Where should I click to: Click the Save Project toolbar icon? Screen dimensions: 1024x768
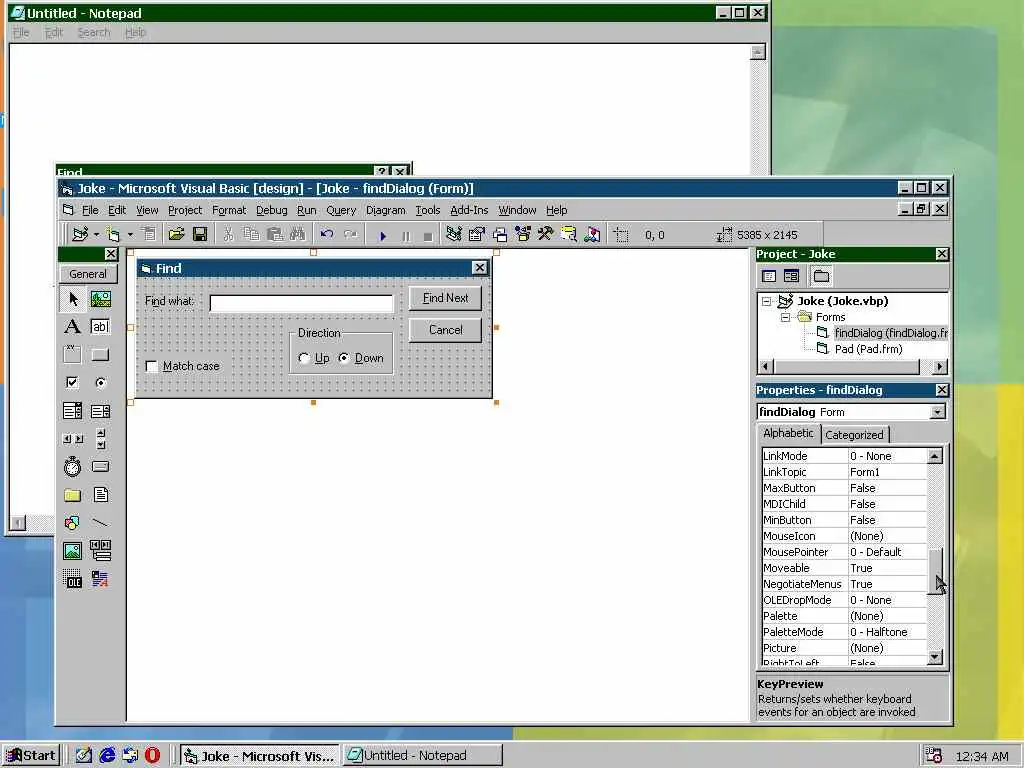200,234
